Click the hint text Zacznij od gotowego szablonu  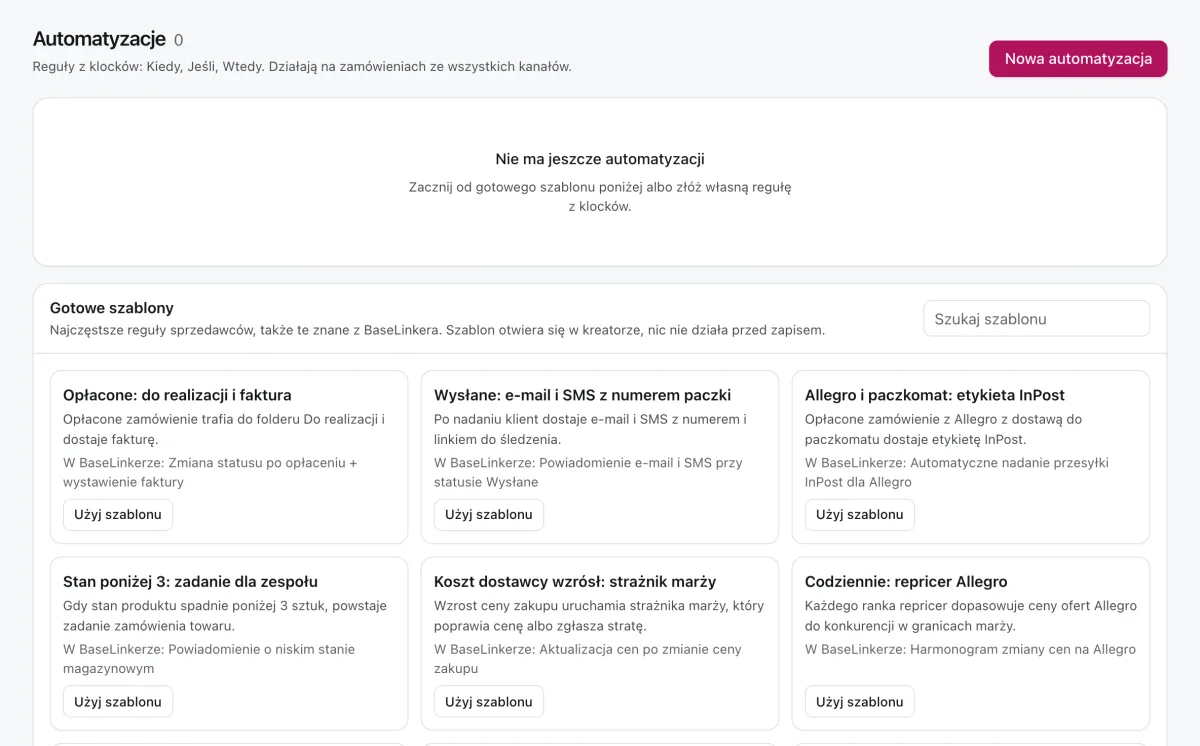pos(600,197)
